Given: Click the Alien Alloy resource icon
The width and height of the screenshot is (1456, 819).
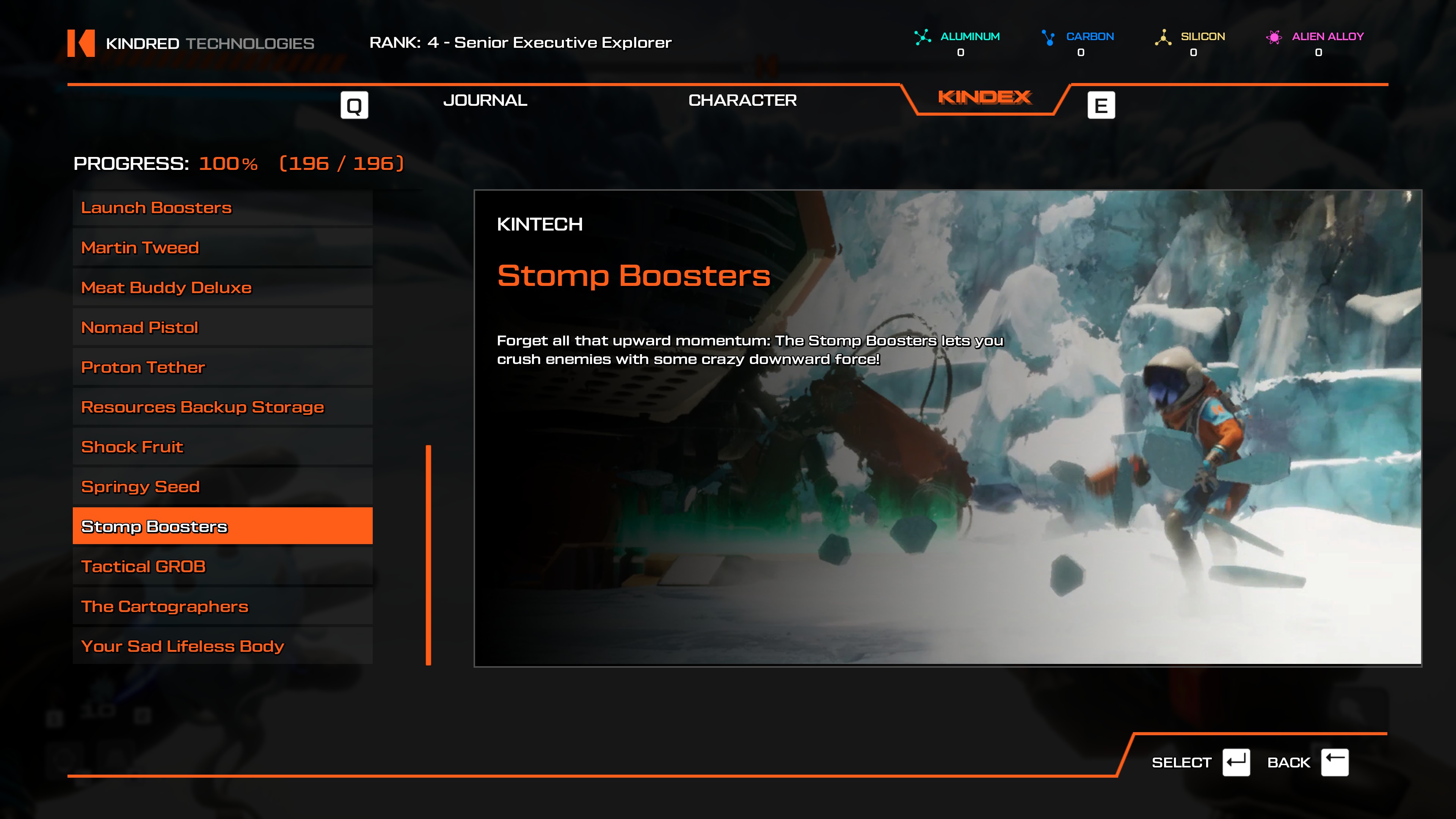Looking at the screenshot, I should pyautogui.click(x=1274, y=37).
